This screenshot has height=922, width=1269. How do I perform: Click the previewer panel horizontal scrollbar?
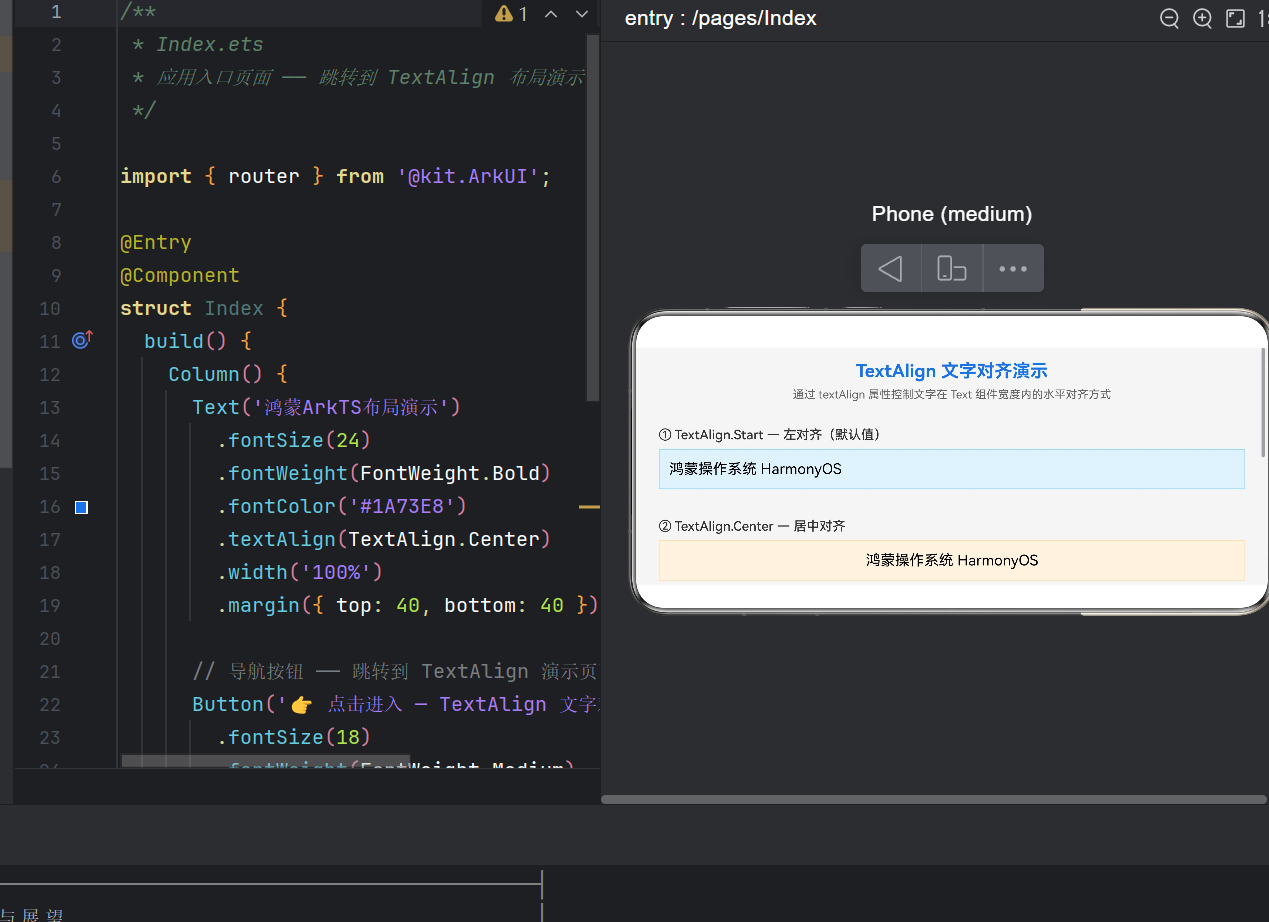pyautogui.click(x=934, y=799)
